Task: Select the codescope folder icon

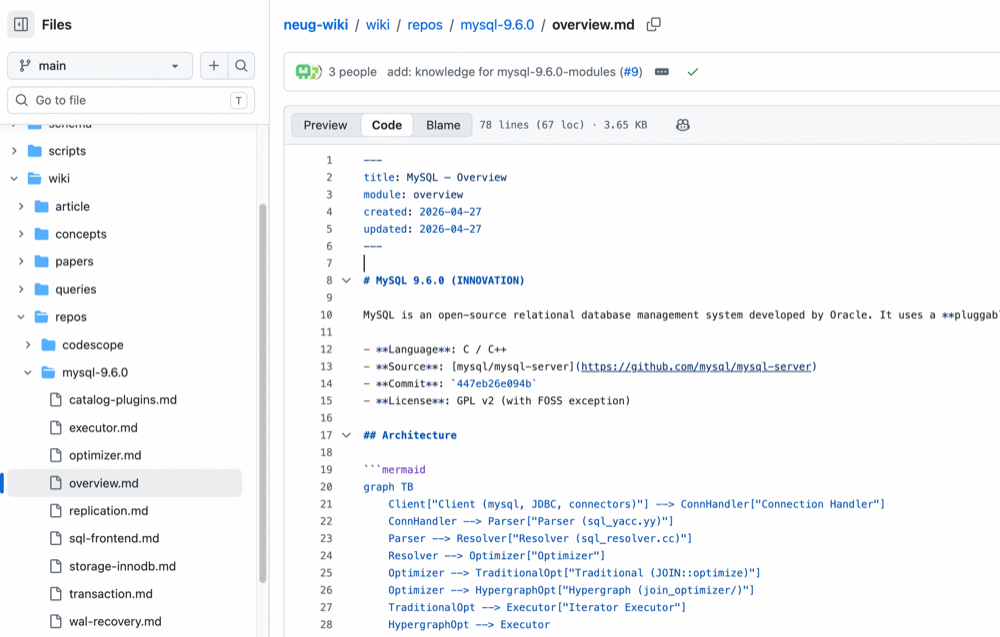Action: click(48, 345)
